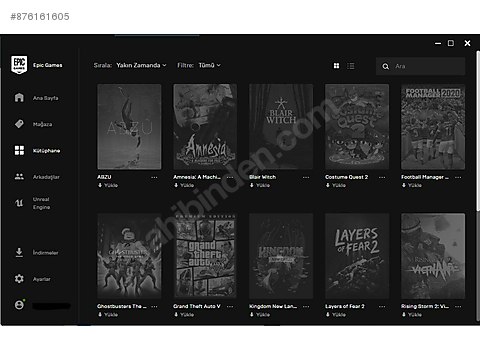This screenshot has width=480, height=360.
Task: Go to Ana Sayfa menu item
Action: pyautogui.click(x=46, y=98)
